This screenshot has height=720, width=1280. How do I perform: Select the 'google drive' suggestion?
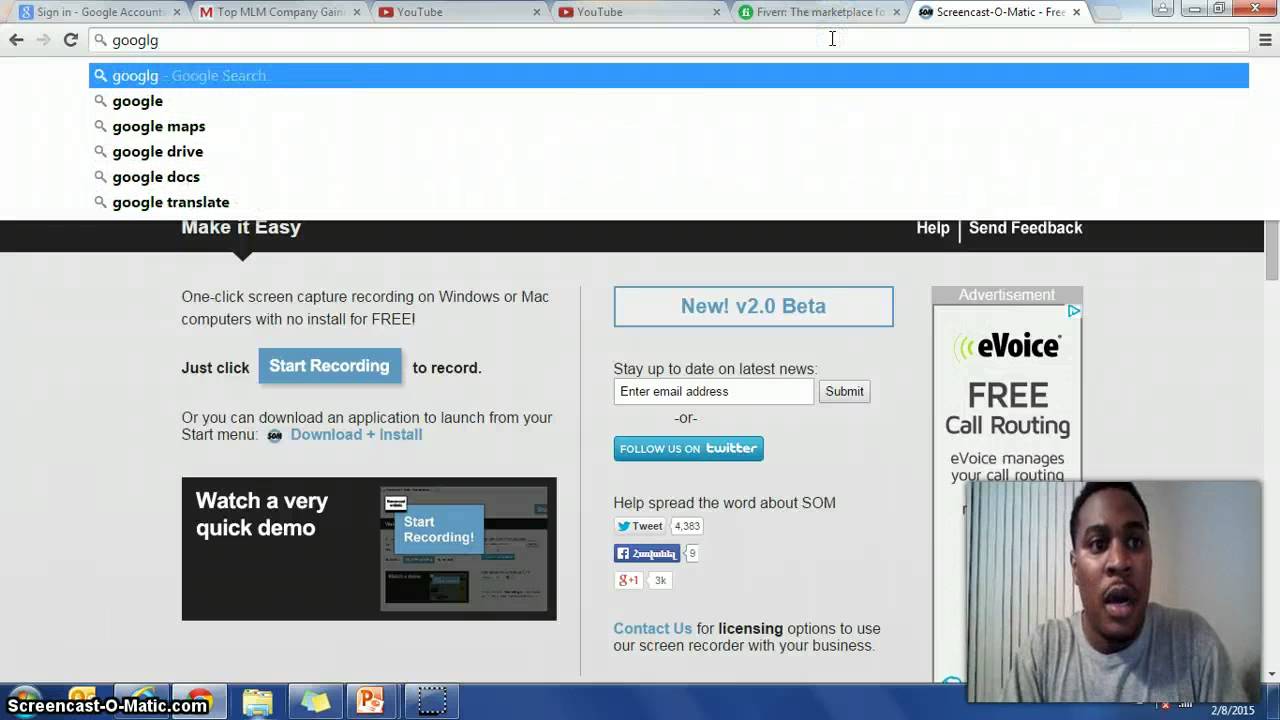click(669, 151)
